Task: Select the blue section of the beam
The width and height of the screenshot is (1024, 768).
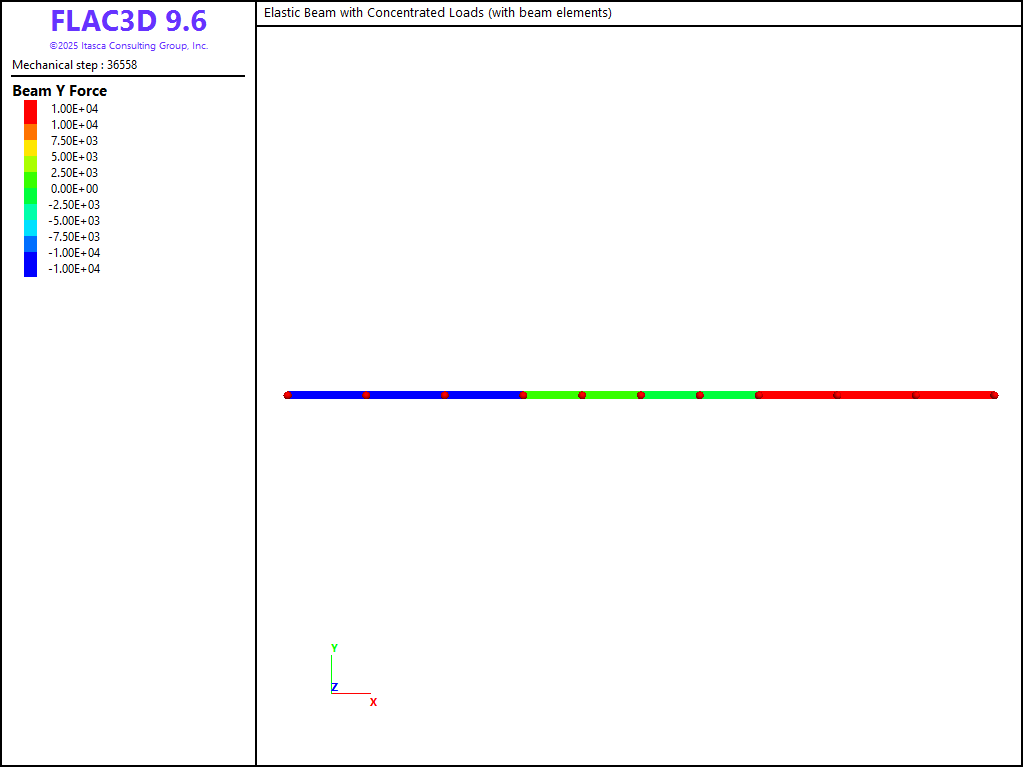Action: pos(405,395)
